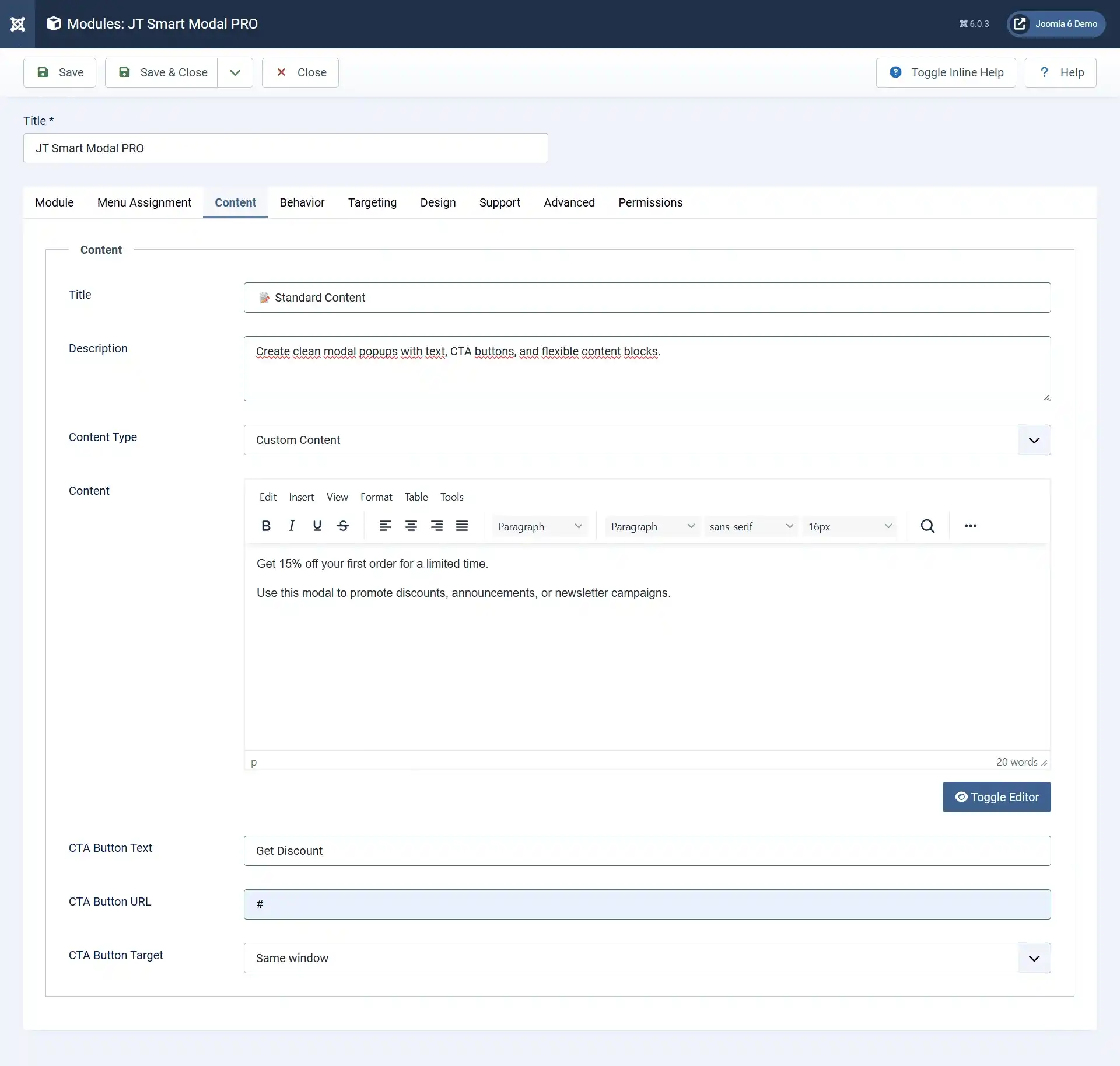Click the 'p' element path indicator
The width and height of the screenshot is (1120, 1066).
(254, 763)
